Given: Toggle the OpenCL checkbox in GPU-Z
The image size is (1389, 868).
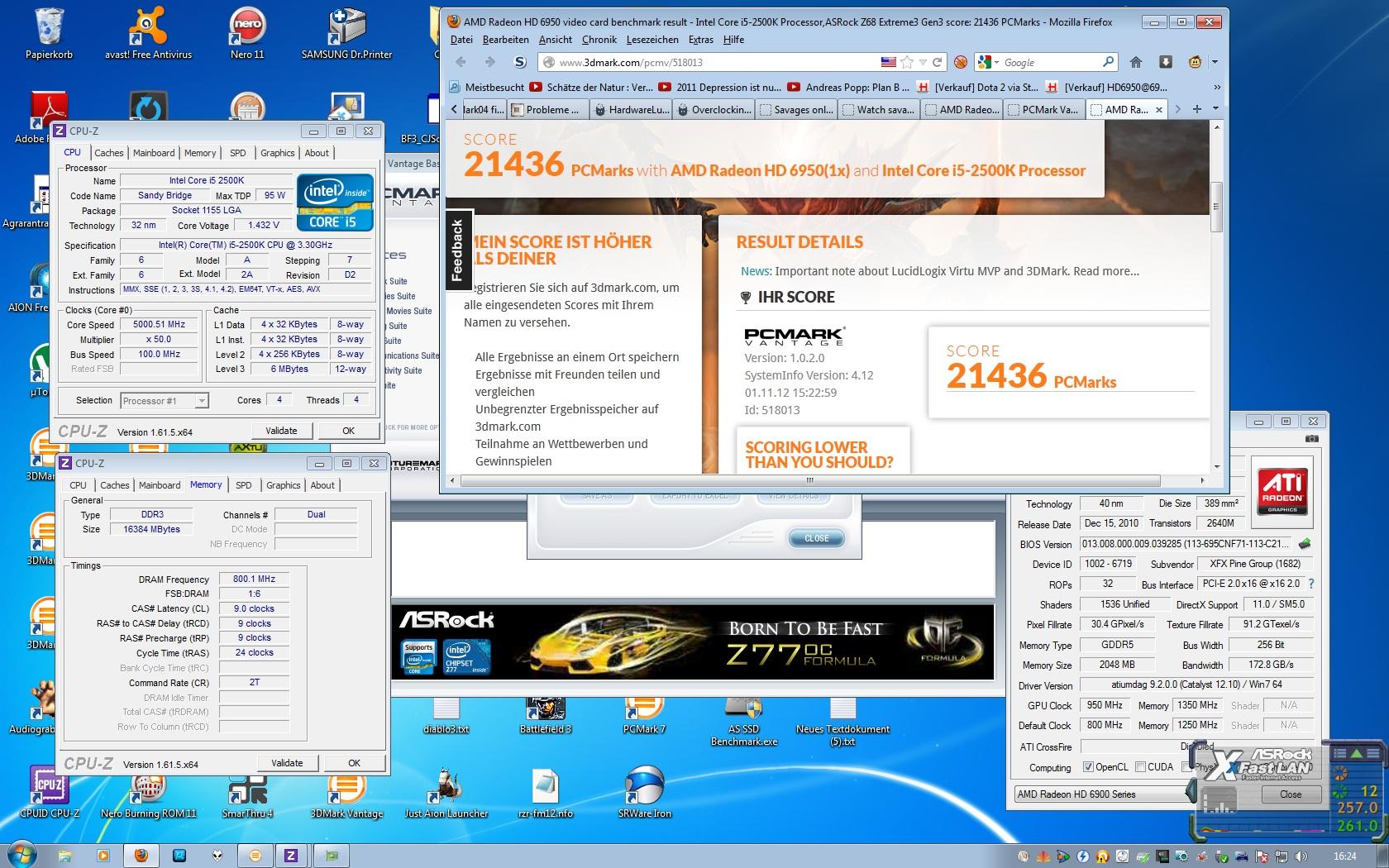Looking at the screenshot, I should coord(1088,767).
